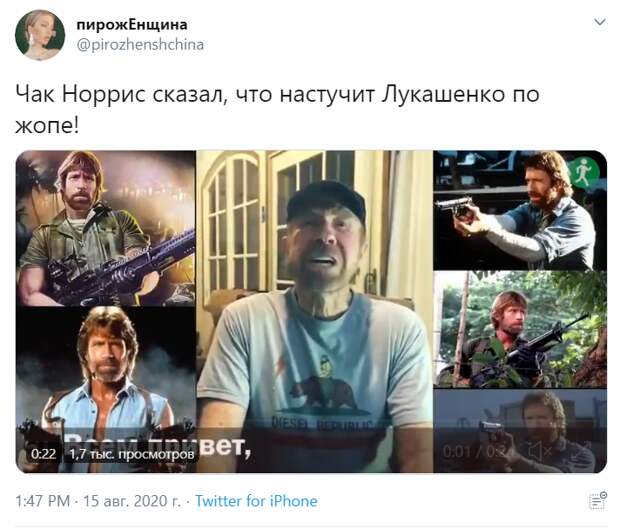
Task: Click the tweet text about Чак Норрис
Action: pos(277,110)
